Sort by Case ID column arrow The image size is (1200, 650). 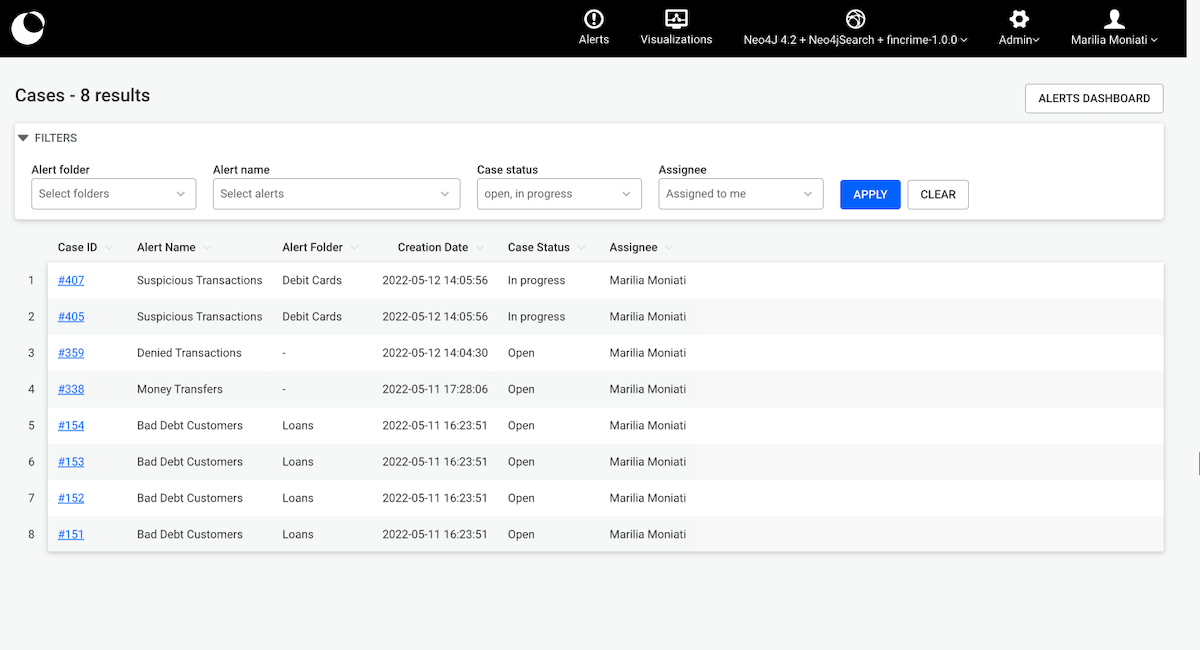pos(108,248)
